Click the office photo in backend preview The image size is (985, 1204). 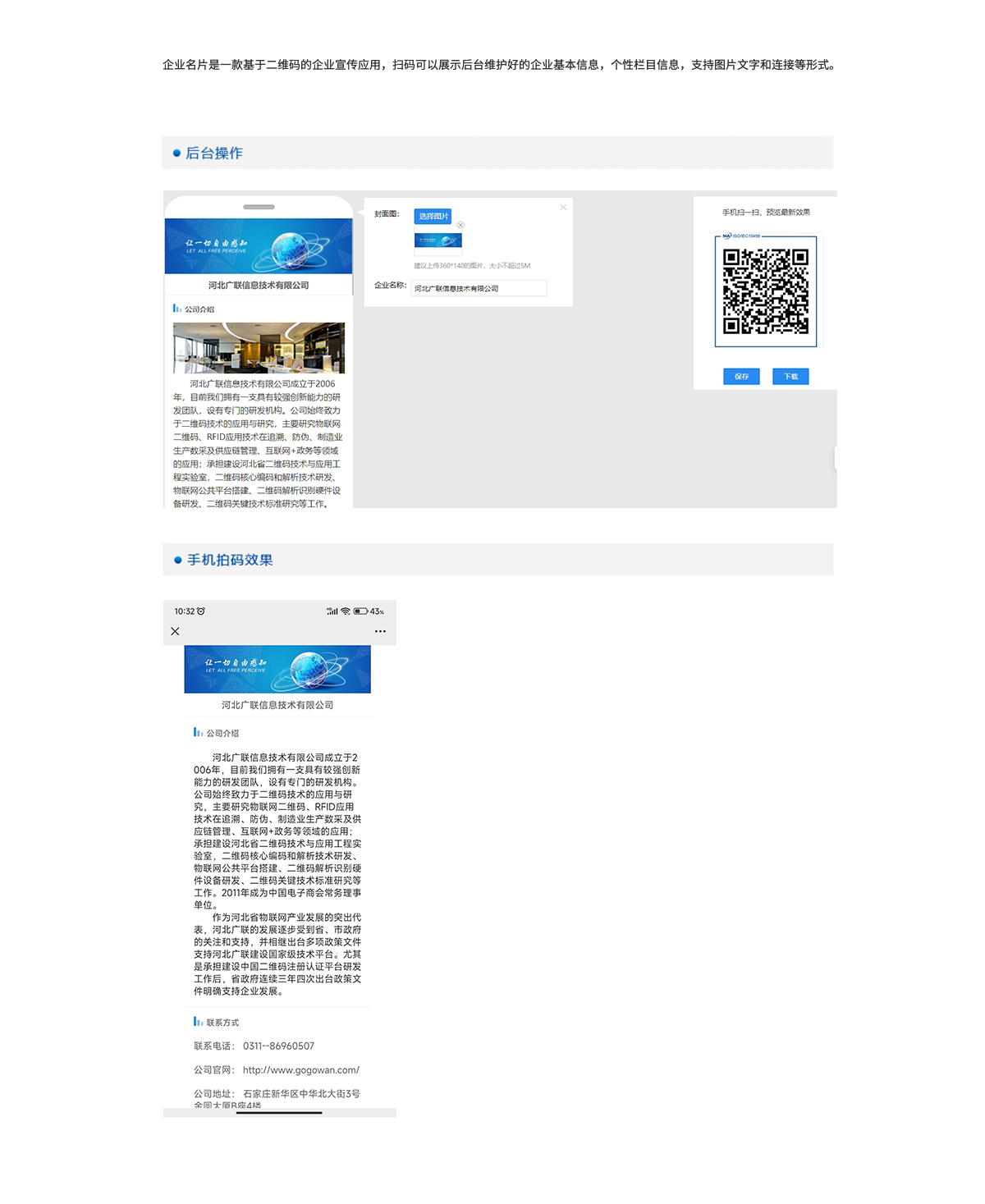click(259, 348)
